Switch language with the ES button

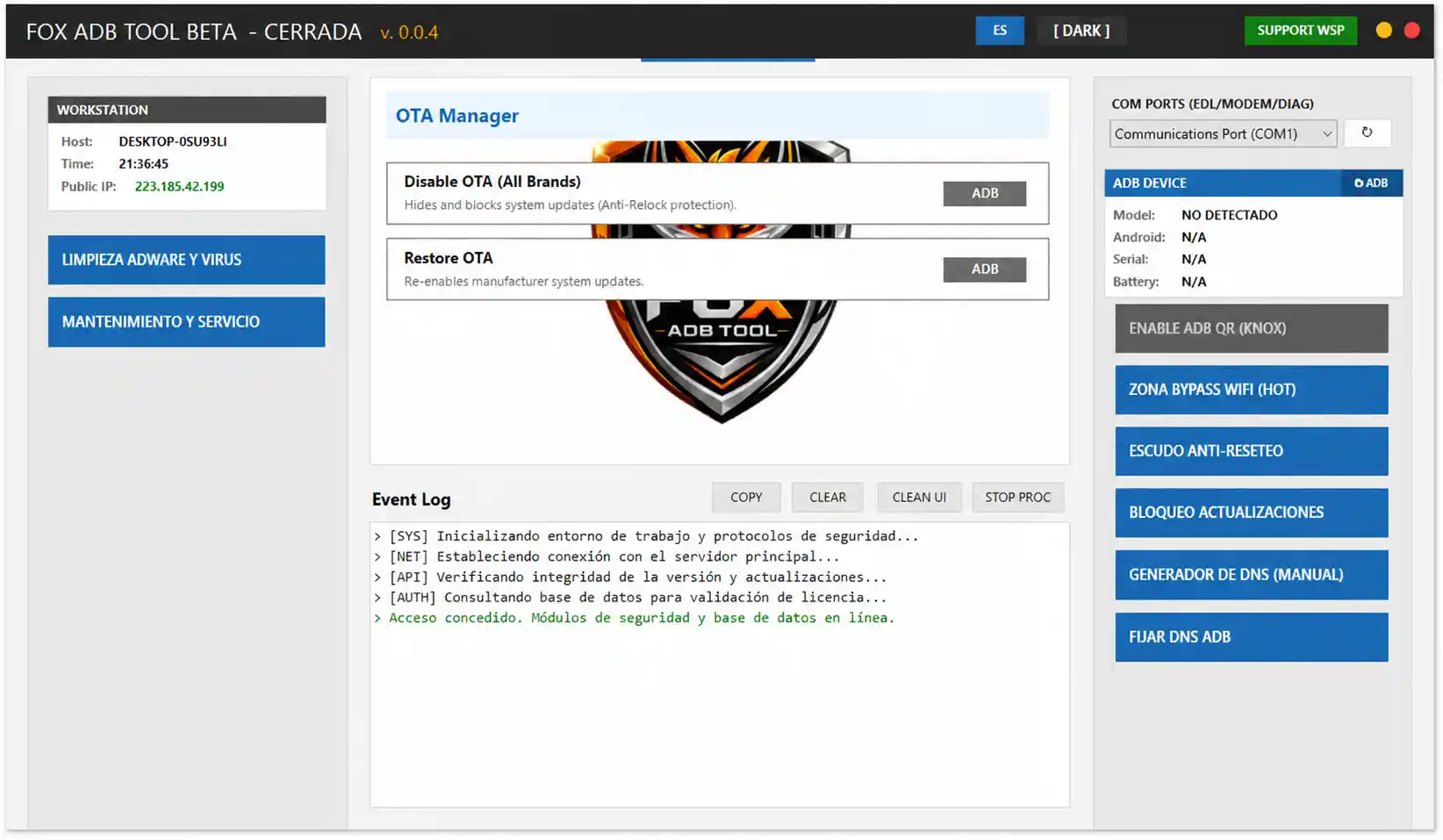click(1000, 30)
